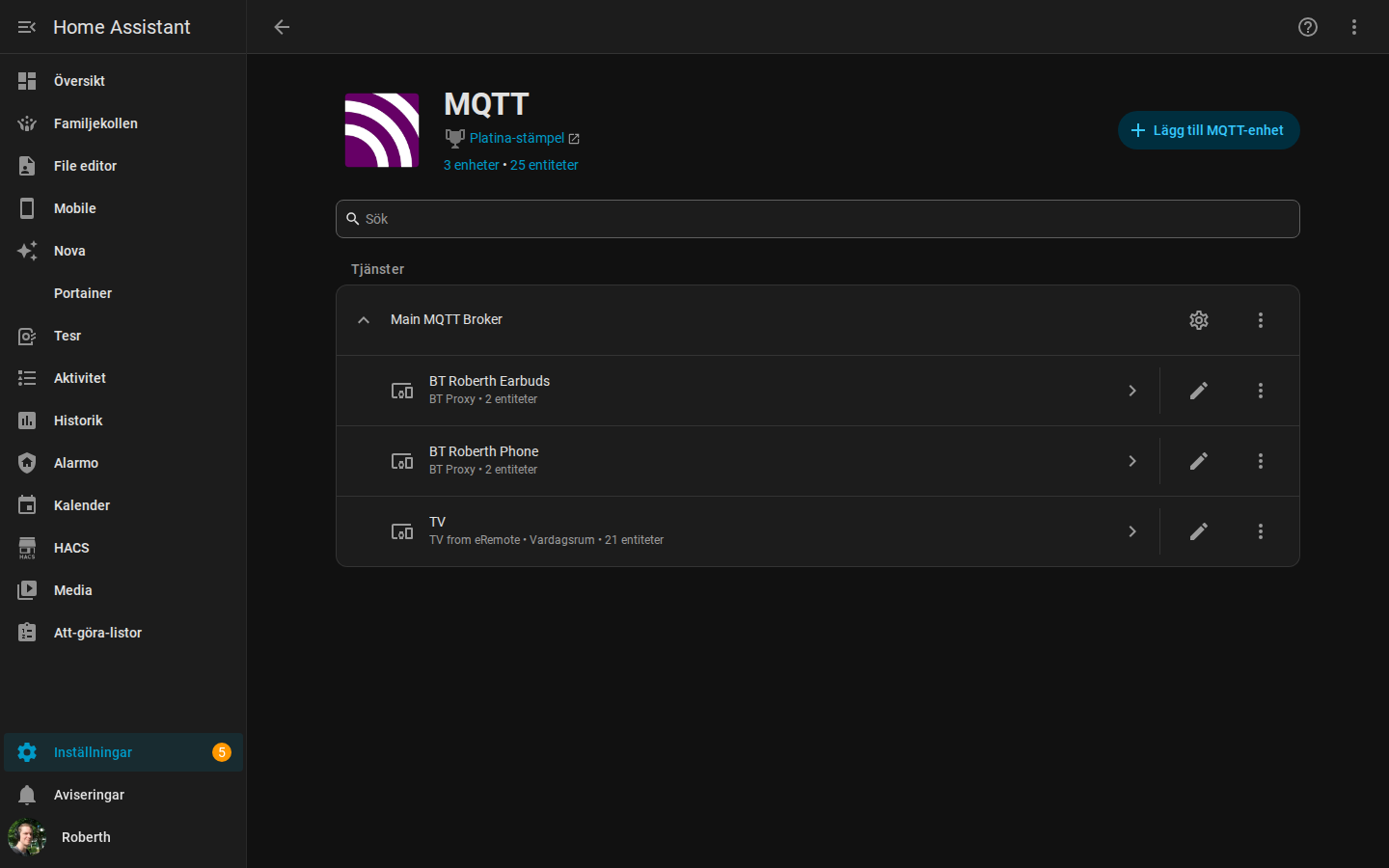Expand TV device with chevron
Viewport: 1389px width, 868px height.
coord(1132,531)
